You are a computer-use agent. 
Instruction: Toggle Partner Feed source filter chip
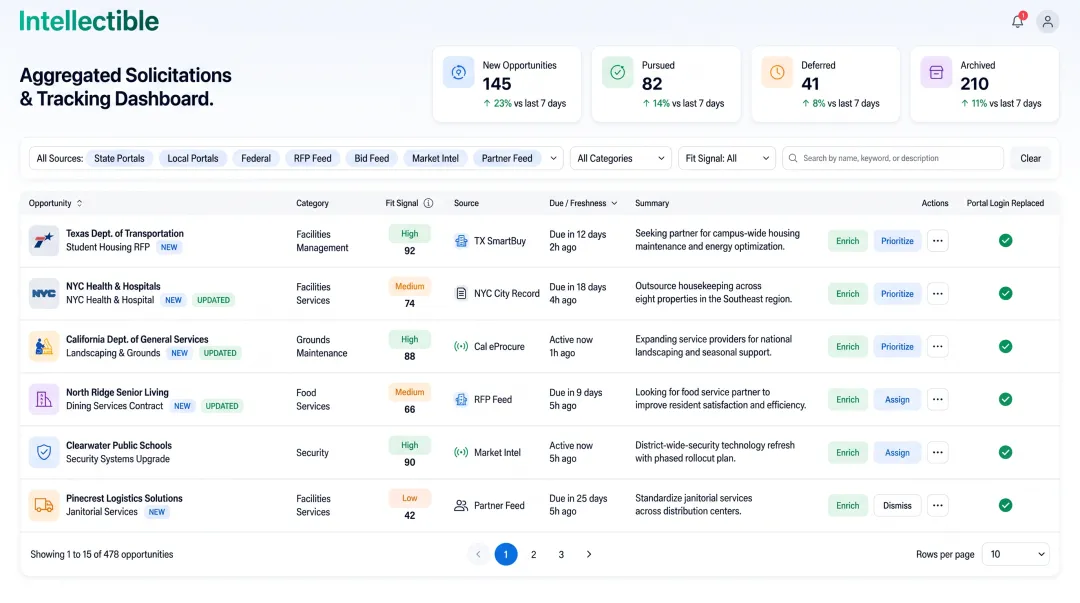507,159
